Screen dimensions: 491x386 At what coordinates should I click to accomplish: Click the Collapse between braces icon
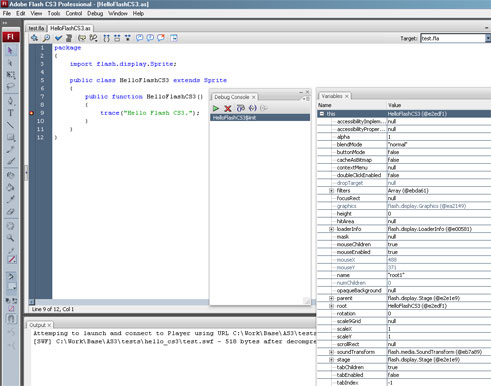coord(106,38)
